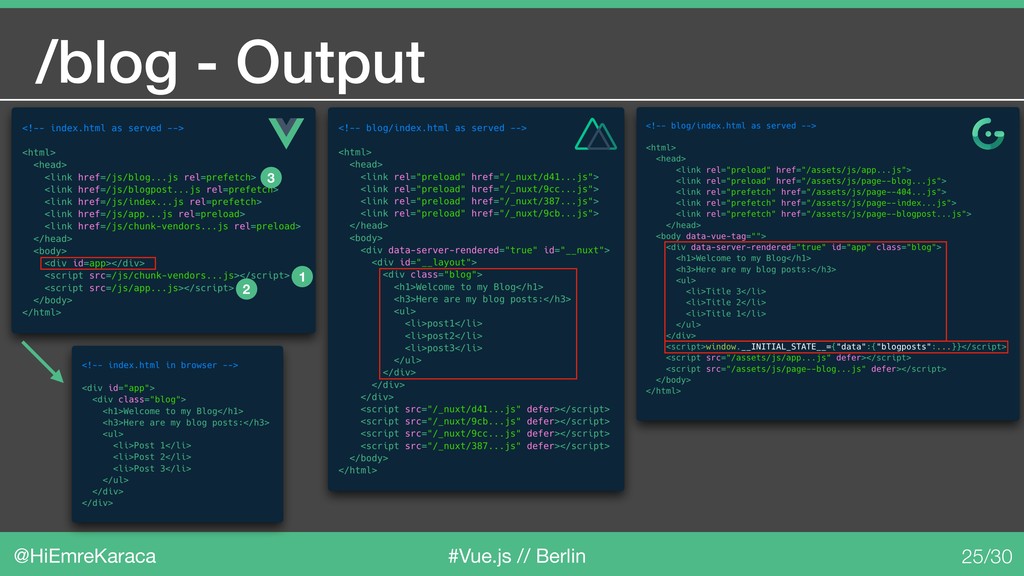Image resolution: width=1024 pixels, height=576 pixels.
Task: Click the prefetch link "/assets/js/page--index...js"
Action: [816, 203]
